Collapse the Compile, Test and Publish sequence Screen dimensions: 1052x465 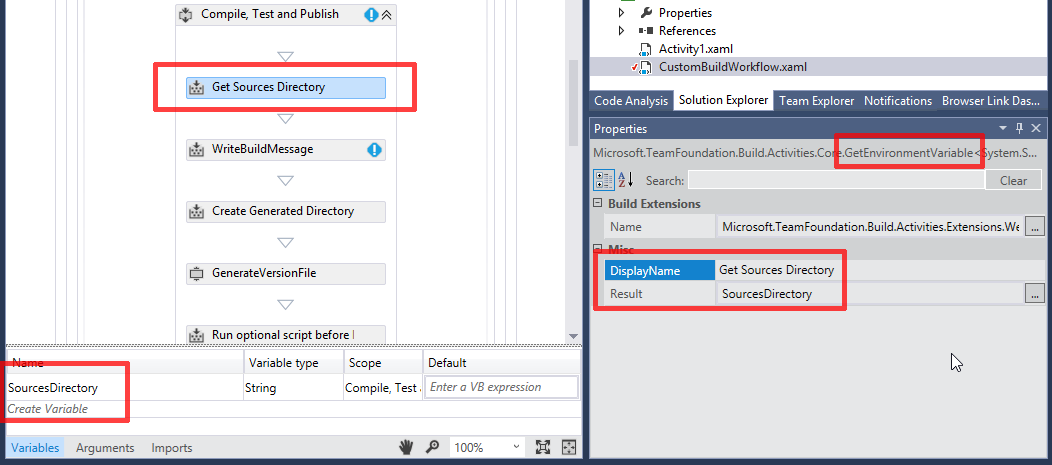point(386,15)
